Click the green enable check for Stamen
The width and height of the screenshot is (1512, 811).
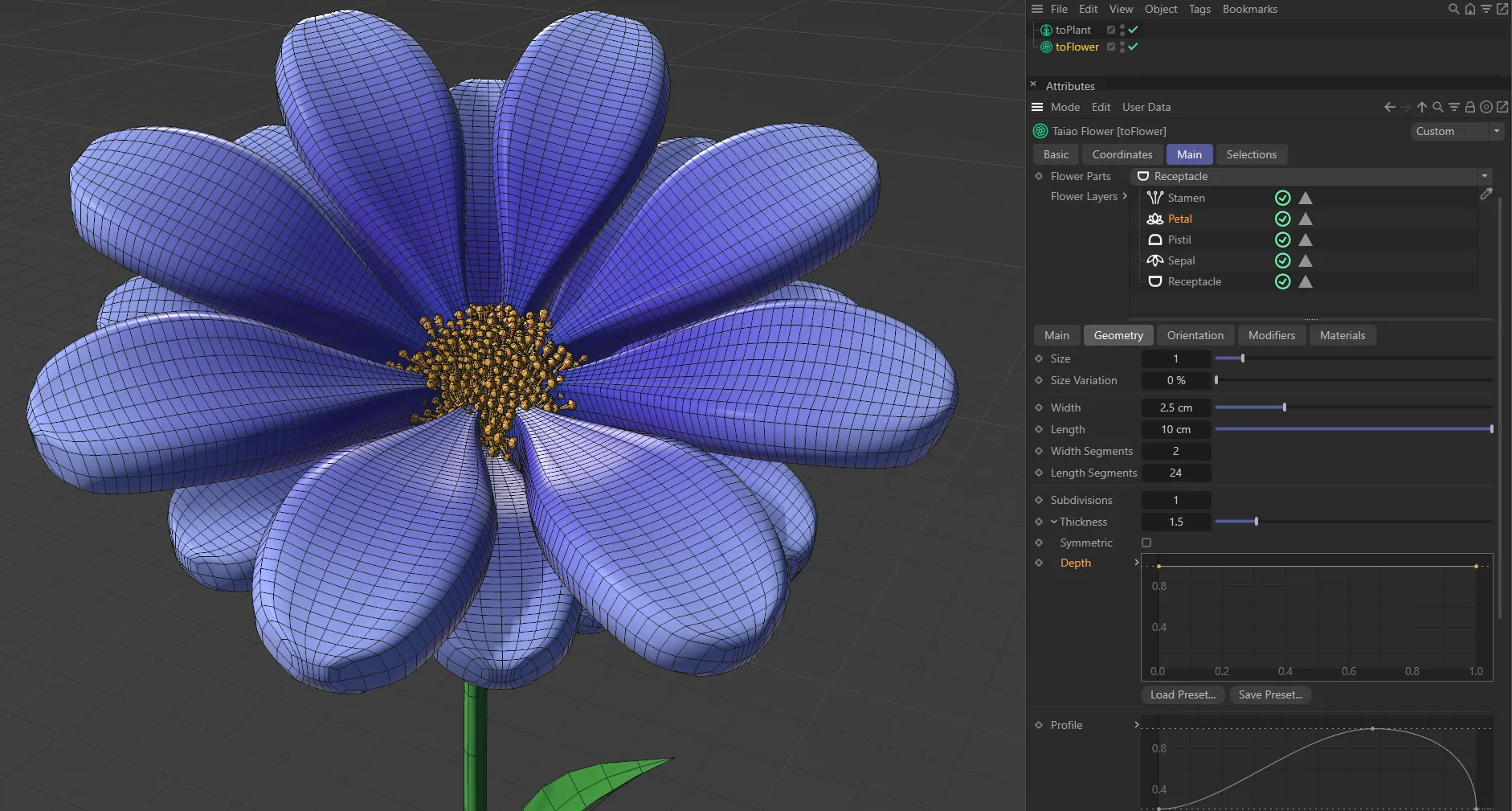pyautogui.click(x=1282, y=198)
